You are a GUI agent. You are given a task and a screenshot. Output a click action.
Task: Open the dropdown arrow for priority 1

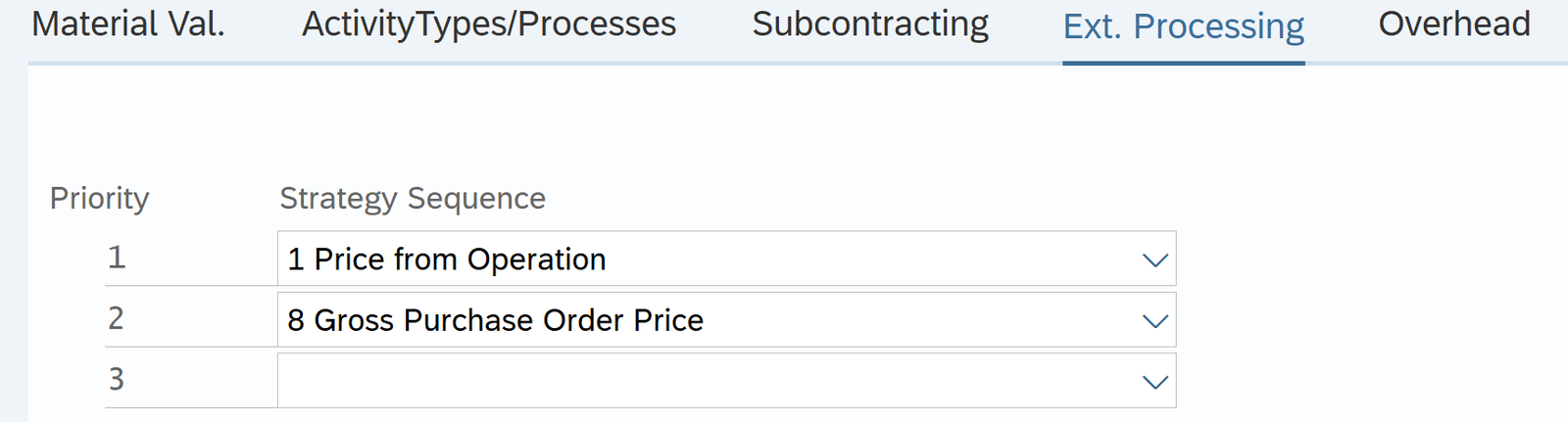[1154, 260]
